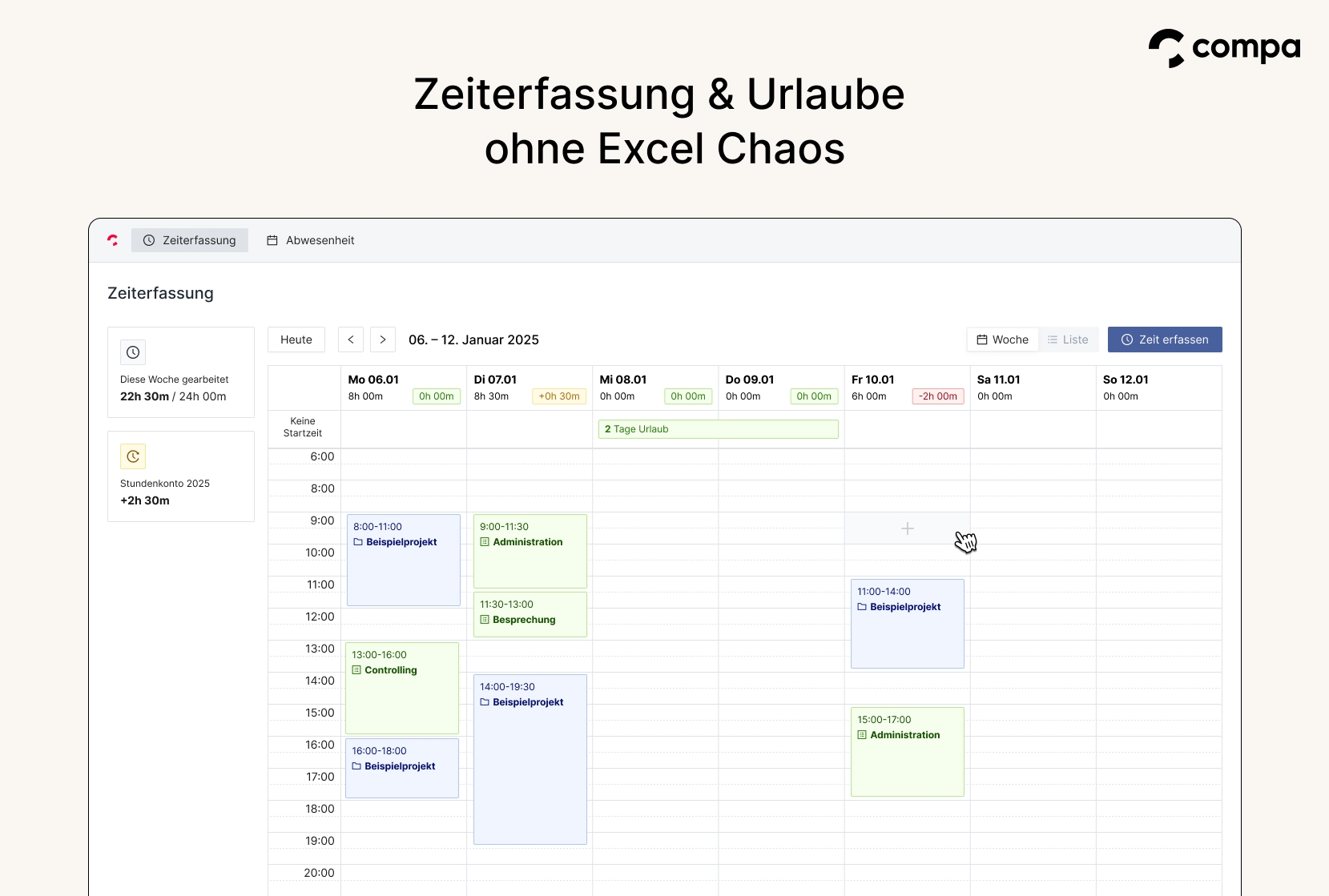Open the Zeiterfassung tab
The image size is (1329, 896).
pos(190,240)
